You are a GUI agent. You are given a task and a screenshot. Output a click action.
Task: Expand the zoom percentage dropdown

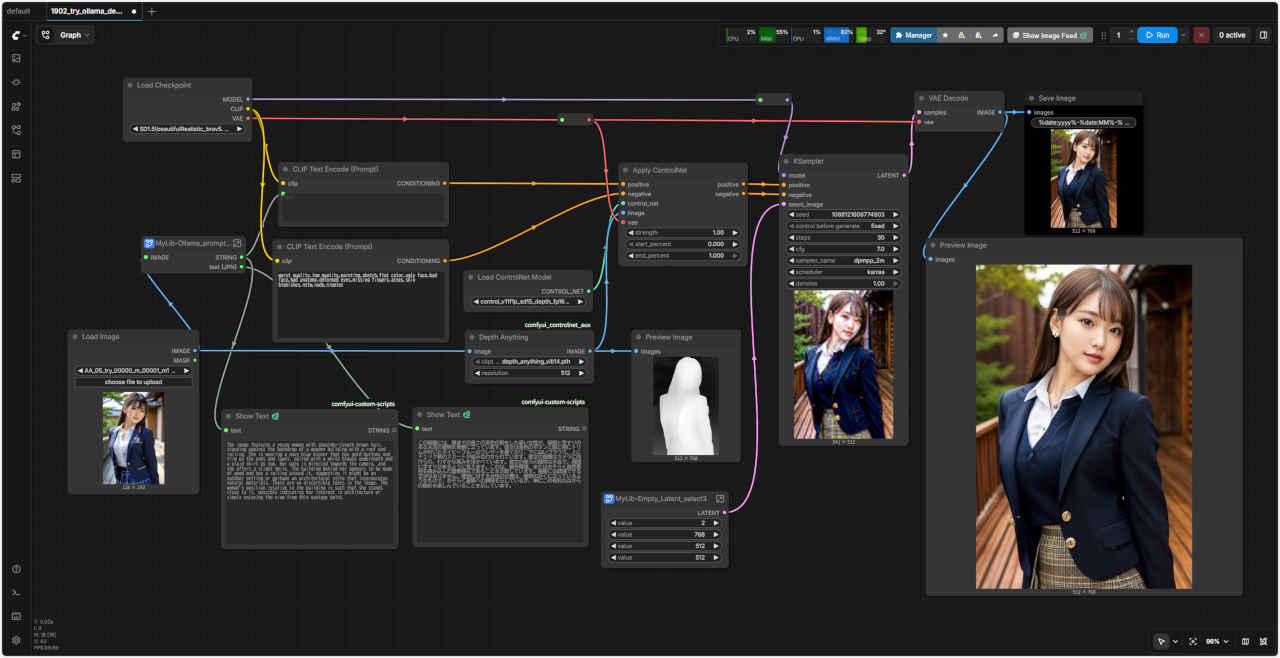click(x=1215, y=641)
